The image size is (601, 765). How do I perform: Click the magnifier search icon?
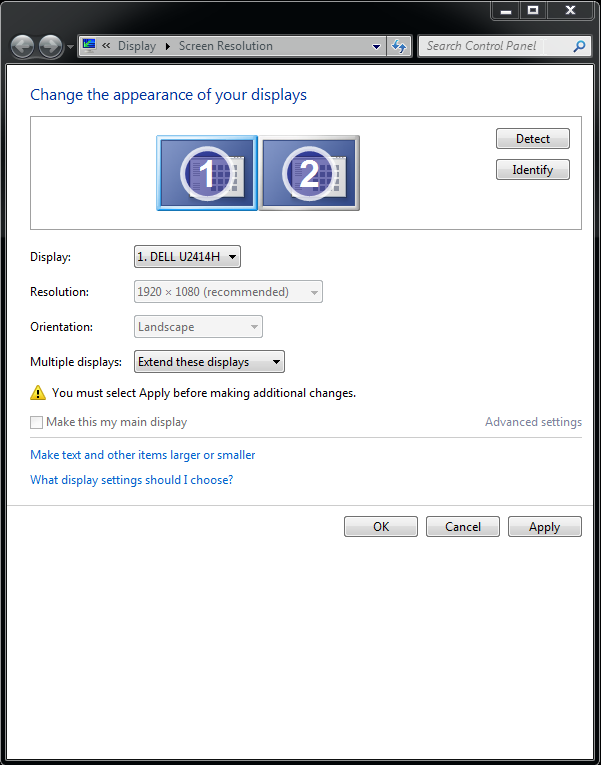coord(579,46)
